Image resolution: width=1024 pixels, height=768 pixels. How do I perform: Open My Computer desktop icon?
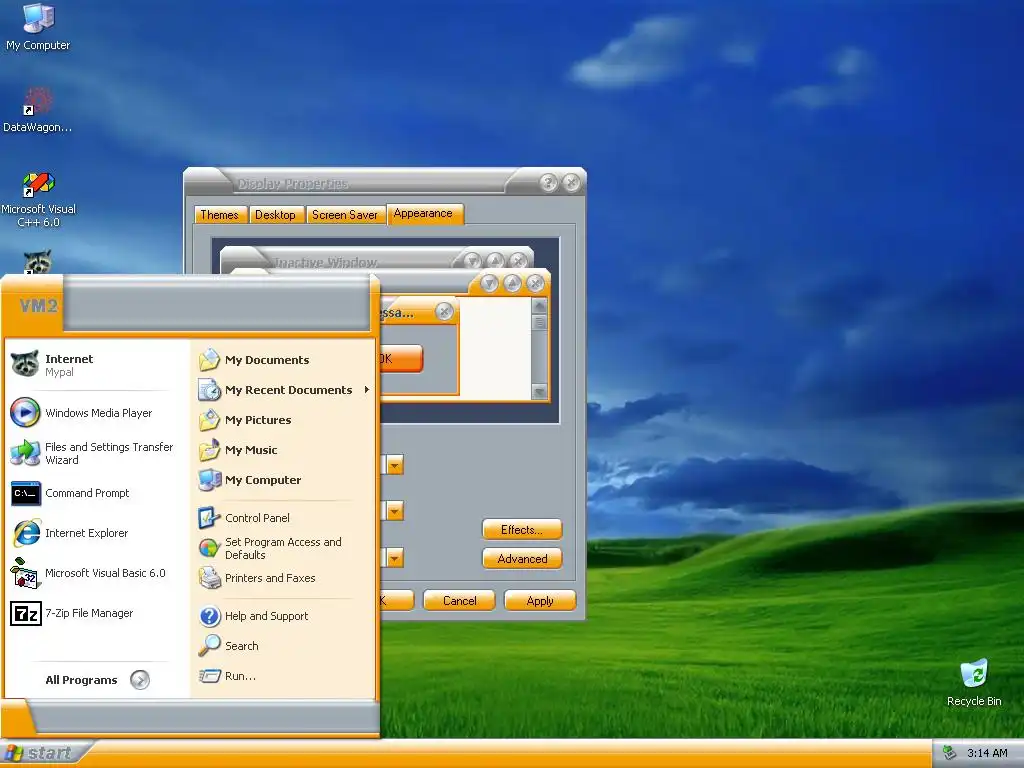pos(38,26)
